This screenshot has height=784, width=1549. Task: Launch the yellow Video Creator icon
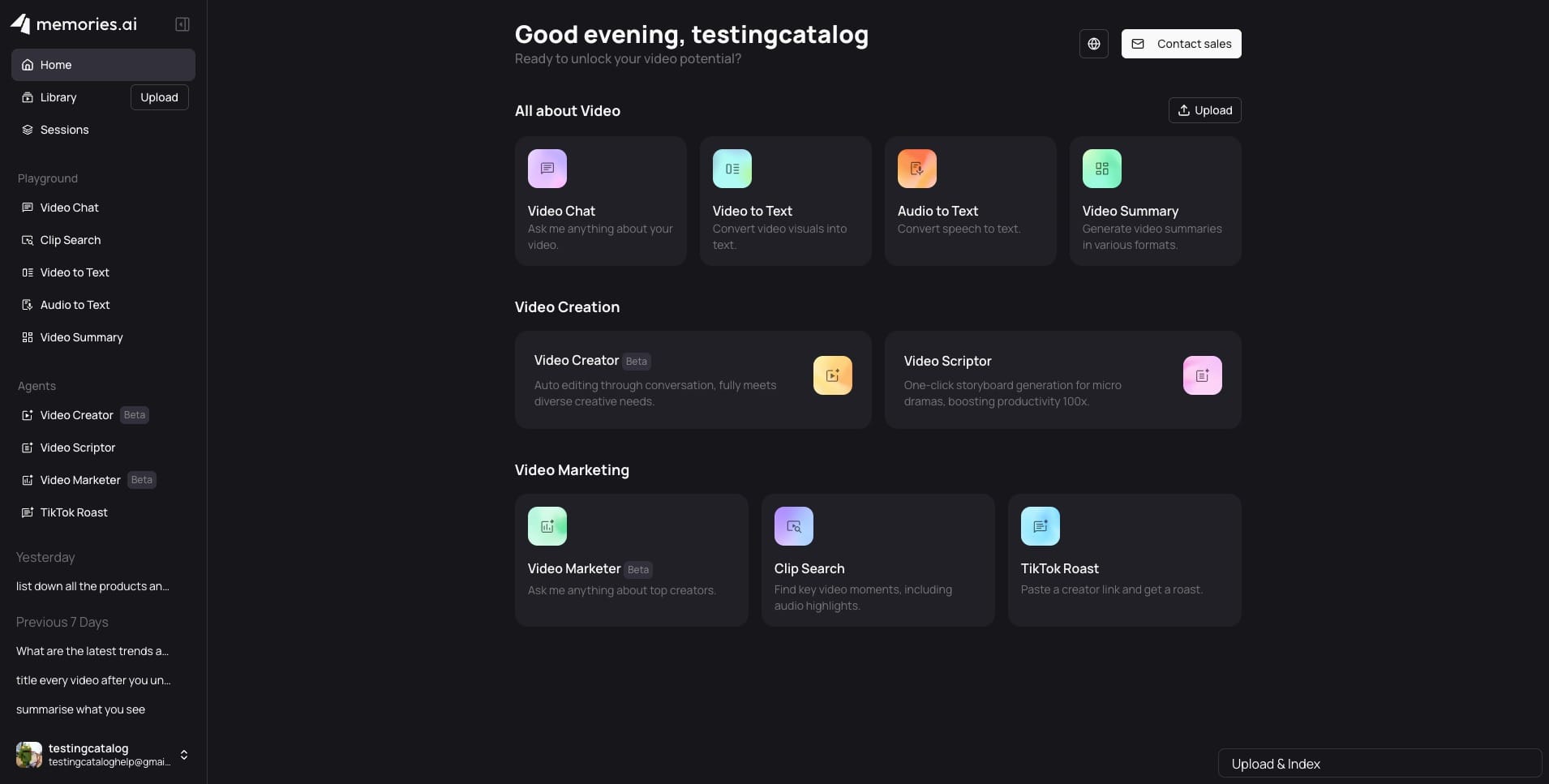pyautogui.click(x=832, y=375)
